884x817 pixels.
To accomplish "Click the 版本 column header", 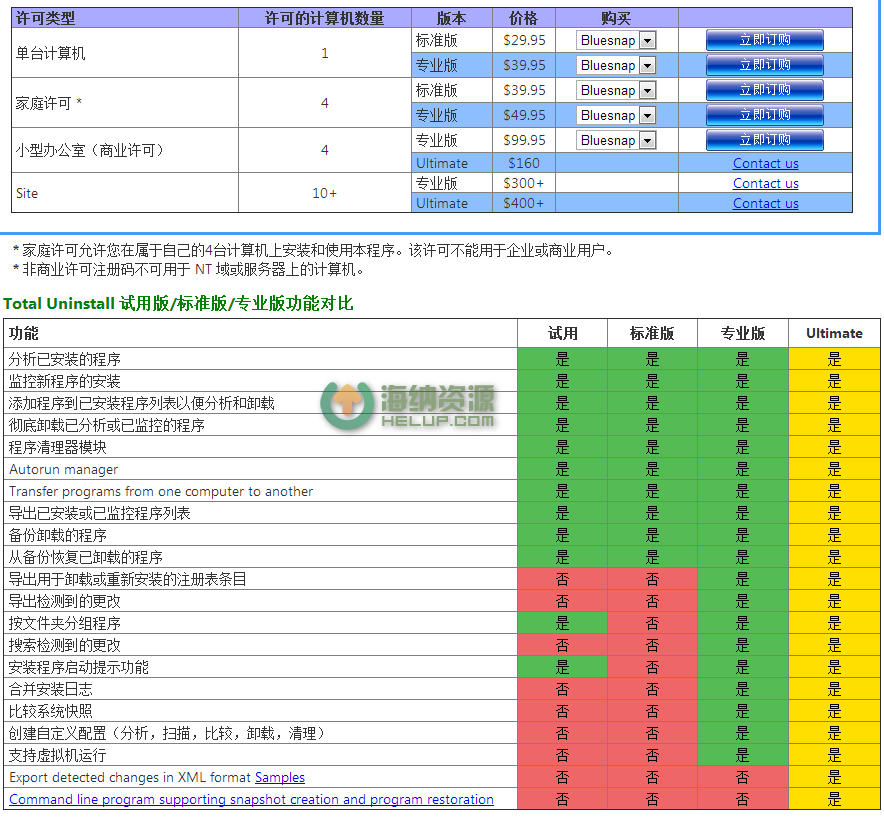I will point(452,19).
